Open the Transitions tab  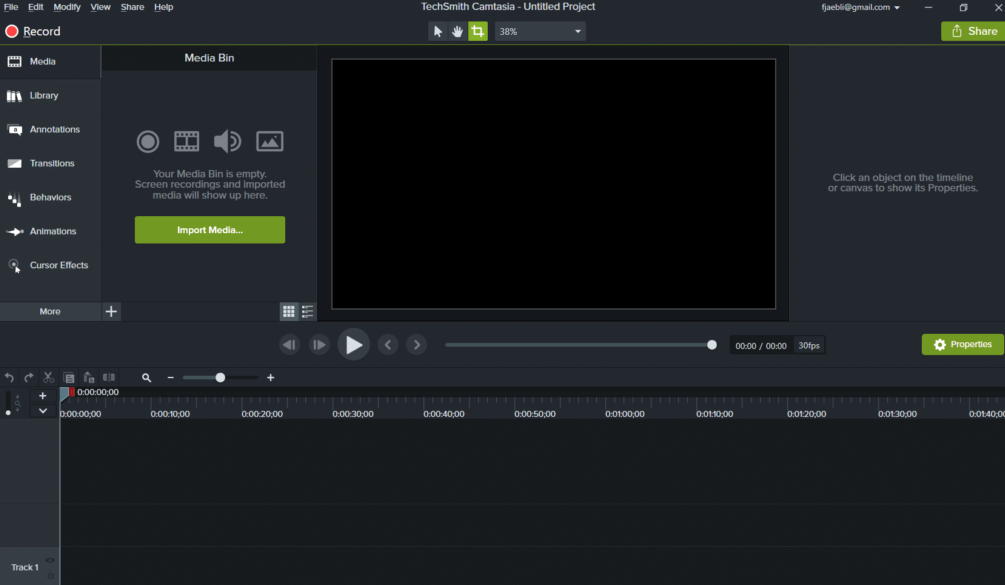click(50, 163)
